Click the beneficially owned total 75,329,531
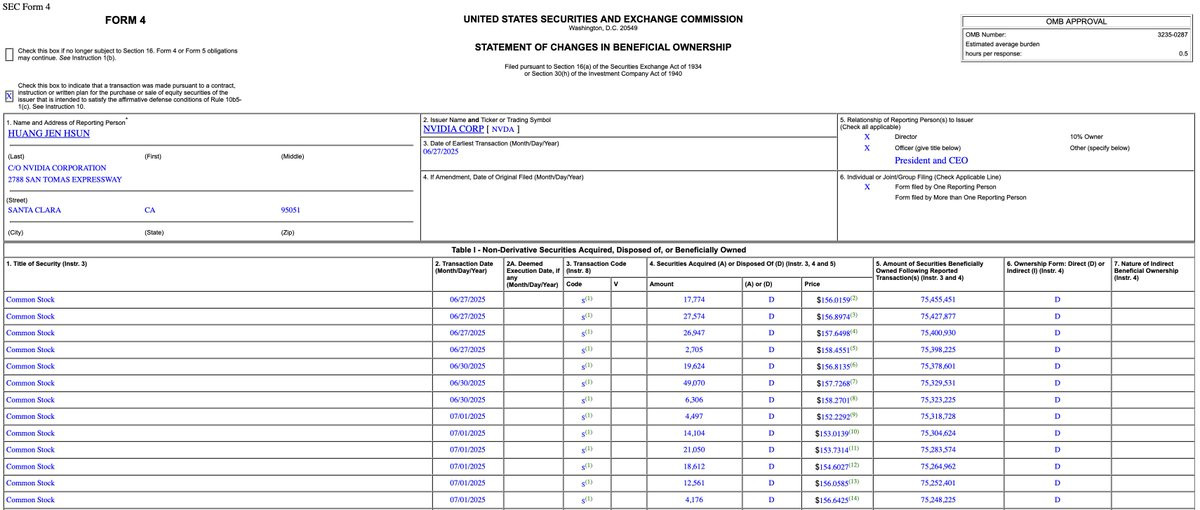 click(x=938, y=383)
